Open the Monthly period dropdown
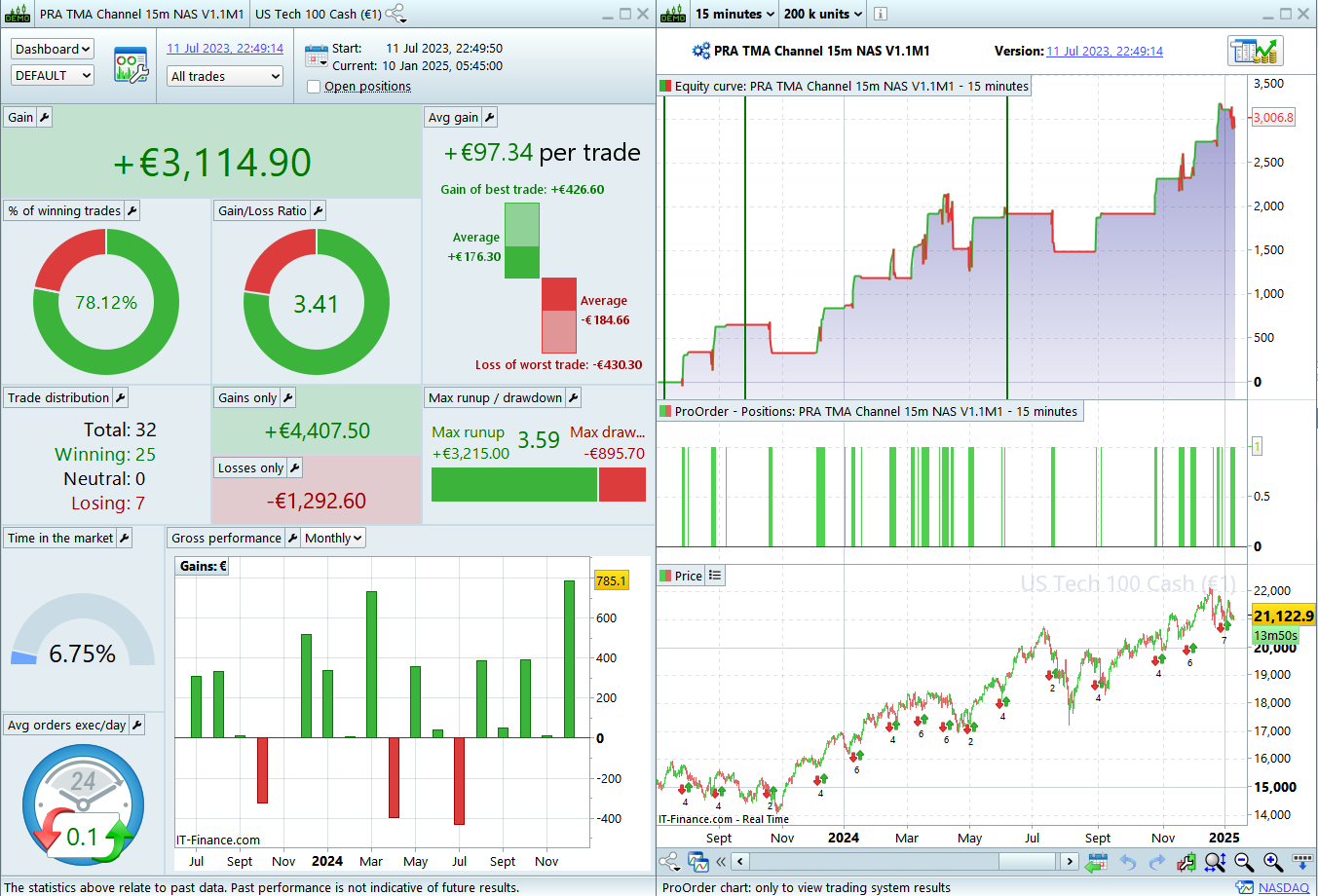This screenshot has width=1318, height=896. (x=333, y=538)
